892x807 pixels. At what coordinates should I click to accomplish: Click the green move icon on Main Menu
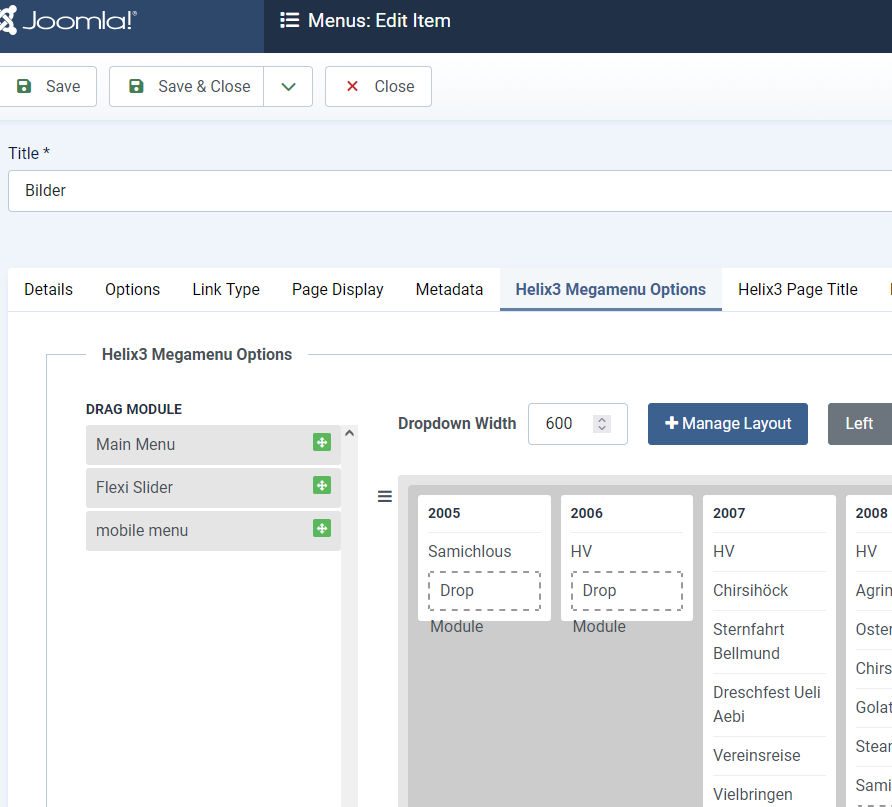point(322,443)
